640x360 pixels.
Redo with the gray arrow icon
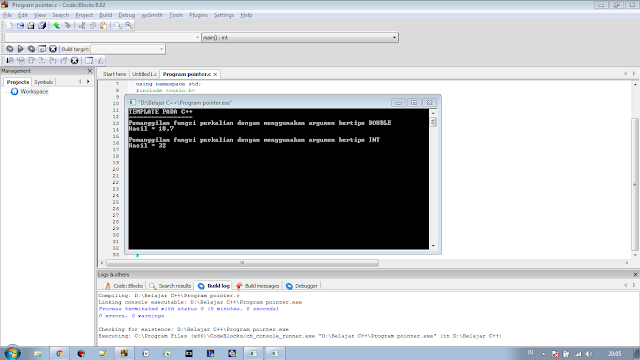[x=67, y=26]
